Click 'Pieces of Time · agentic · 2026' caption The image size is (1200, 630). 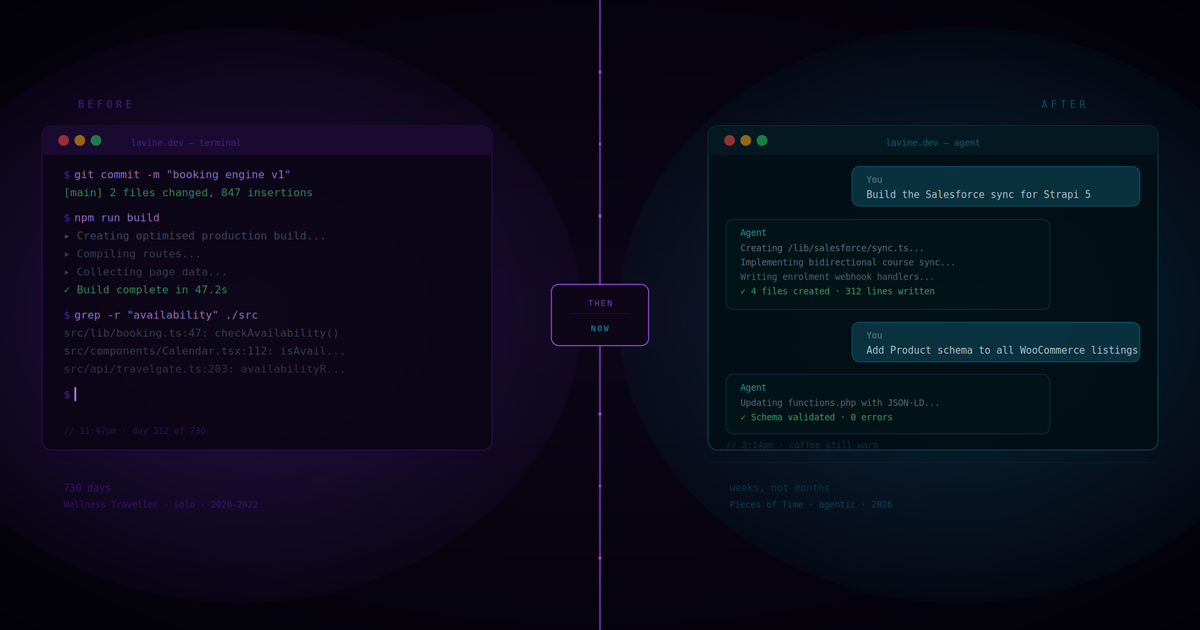click(811, 505)
